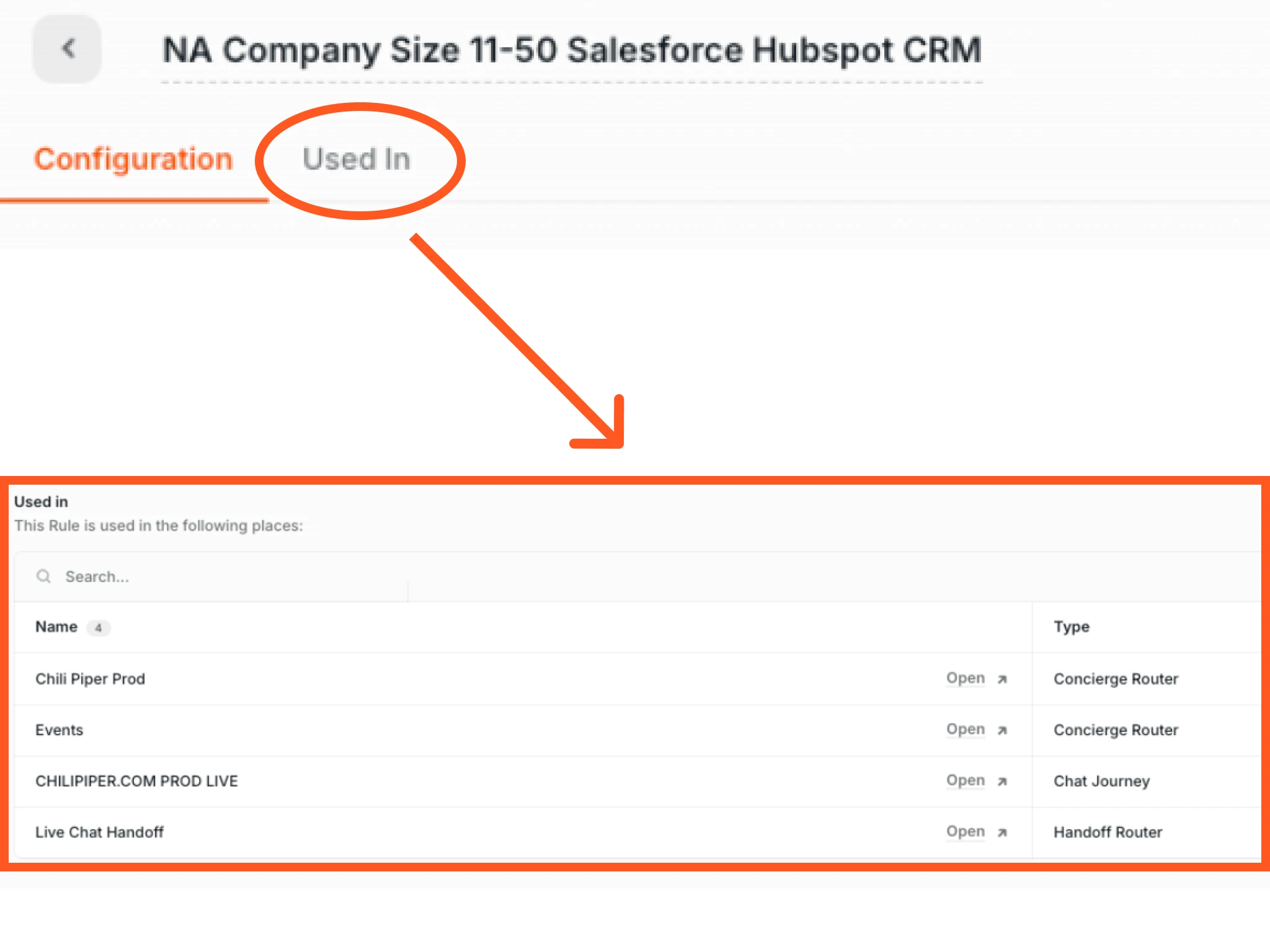1270x952 pixels.
Task: Click the 'Handoff Router' type cell
Action: coord(1108,832)
